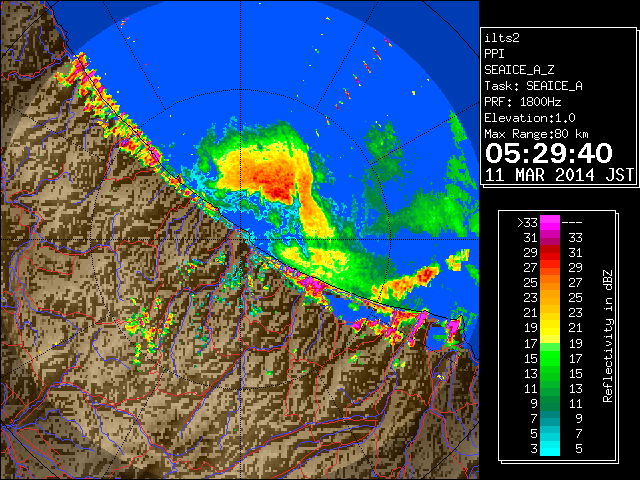Select the date '11 MAR 2014 JST'
Image resolution: width=640 pixels, height=480 pixels.
560,175
